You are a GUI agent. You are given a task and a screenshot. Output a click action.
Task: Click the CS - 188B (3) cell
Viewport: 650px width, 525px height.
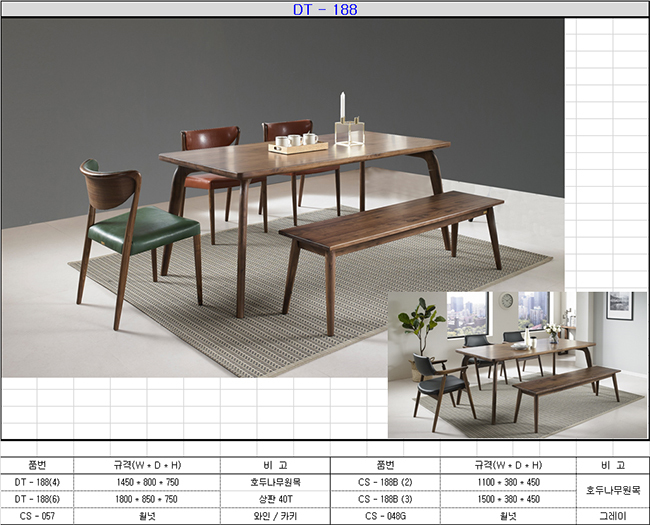385,499
